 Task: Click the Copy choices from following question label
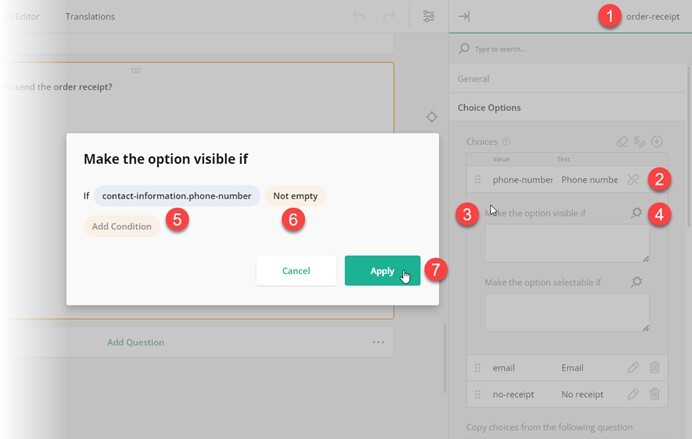click(549, 427)
